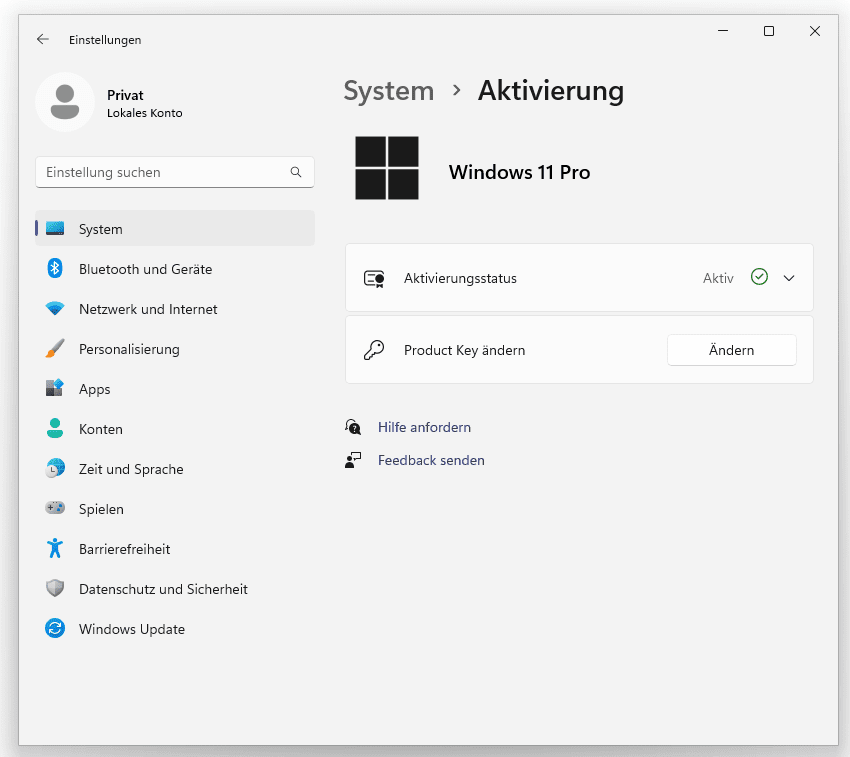Click the Netzwerk Wi-Fi icon

click(x=55, y=309)
